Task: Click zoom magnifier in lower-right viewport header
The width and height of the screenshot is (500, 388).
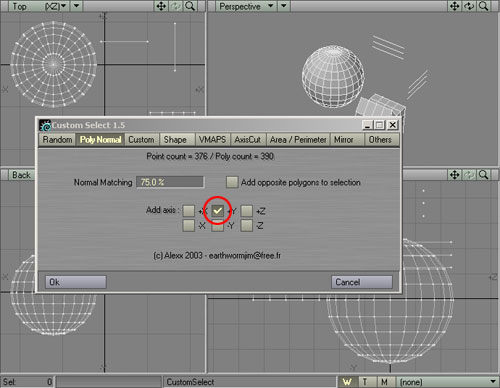Action: pyautogui.click(x=483, y=175)
